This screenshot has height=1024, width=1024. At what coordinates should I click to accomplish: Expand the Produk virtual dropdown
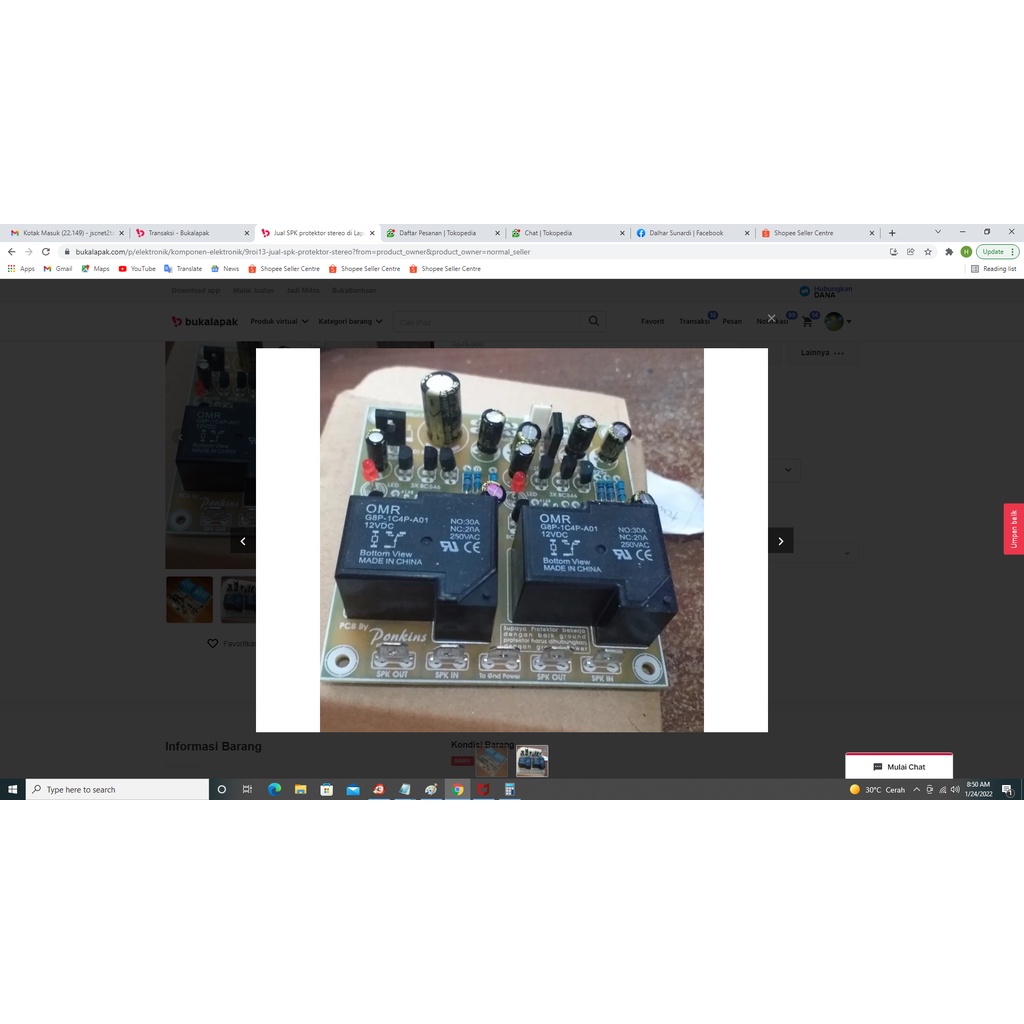click(x=279, y=321)
